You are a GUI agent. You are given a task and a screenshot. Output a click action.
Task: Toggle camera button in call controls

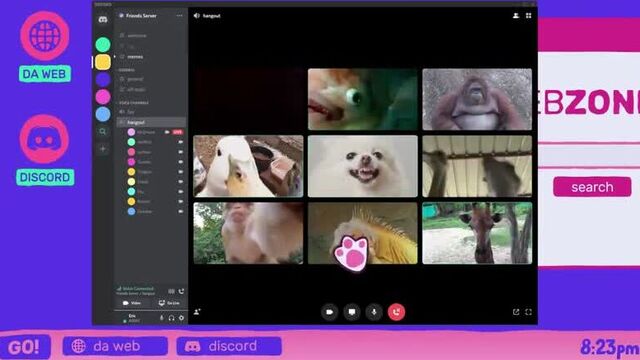329,312
